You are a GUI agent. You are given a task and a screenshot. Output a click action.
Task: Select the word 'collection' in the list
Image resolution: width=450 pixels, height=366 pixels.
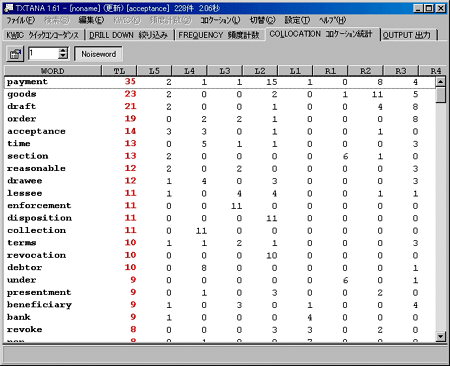[x=37, y=230]
